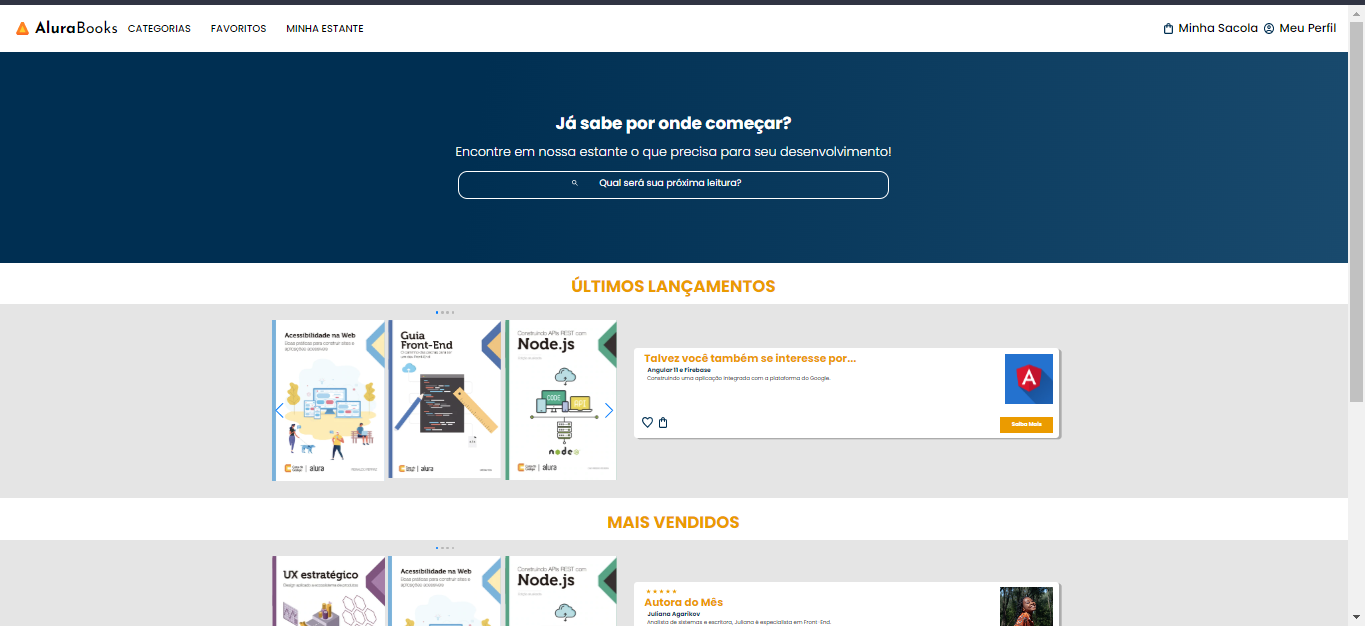The image size is (1365, 626).
Task: Click Juliana Agarikov author photo
Action: tap(1026, 606)
